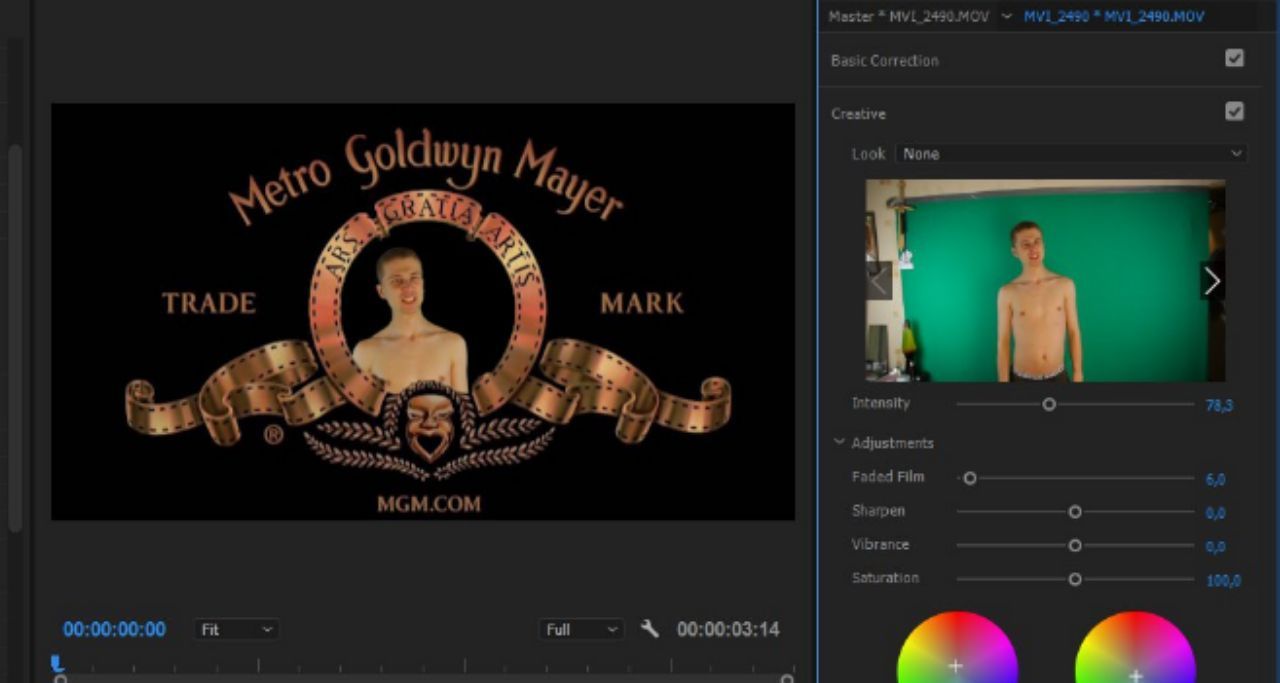Click the Vibrance value 0,0

1215,547
